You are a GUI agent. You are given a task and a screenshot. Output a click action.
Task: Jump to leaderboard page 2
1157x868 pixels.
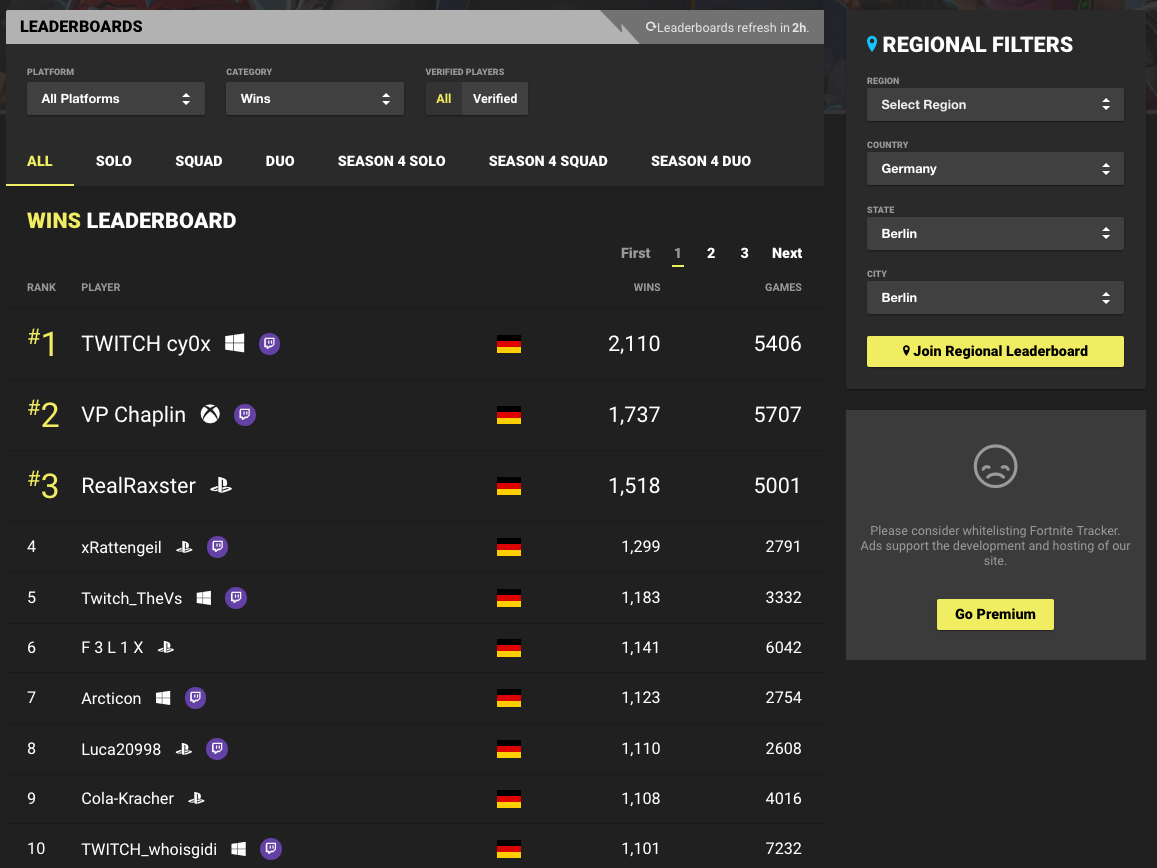pos(711,253)
